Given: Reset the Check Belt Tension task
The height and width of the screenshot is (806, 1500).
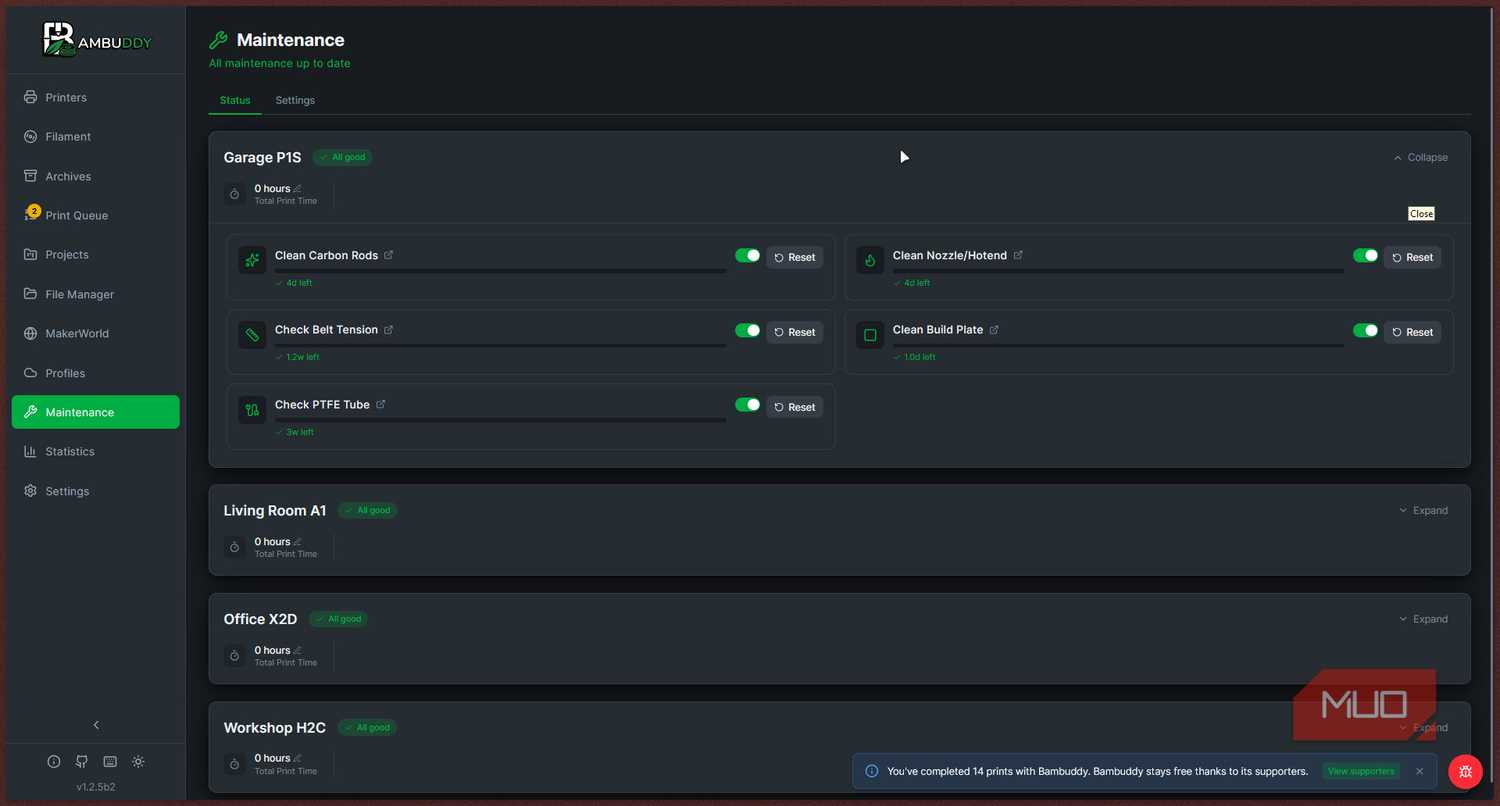Looking at the screenshot, I should [x=795, y=332].
